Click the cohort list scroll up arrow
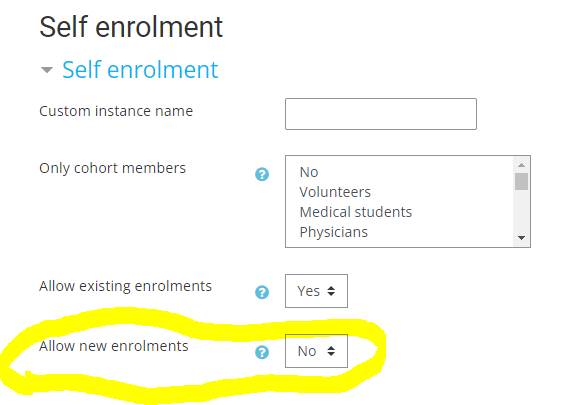 tap(521, 165)
